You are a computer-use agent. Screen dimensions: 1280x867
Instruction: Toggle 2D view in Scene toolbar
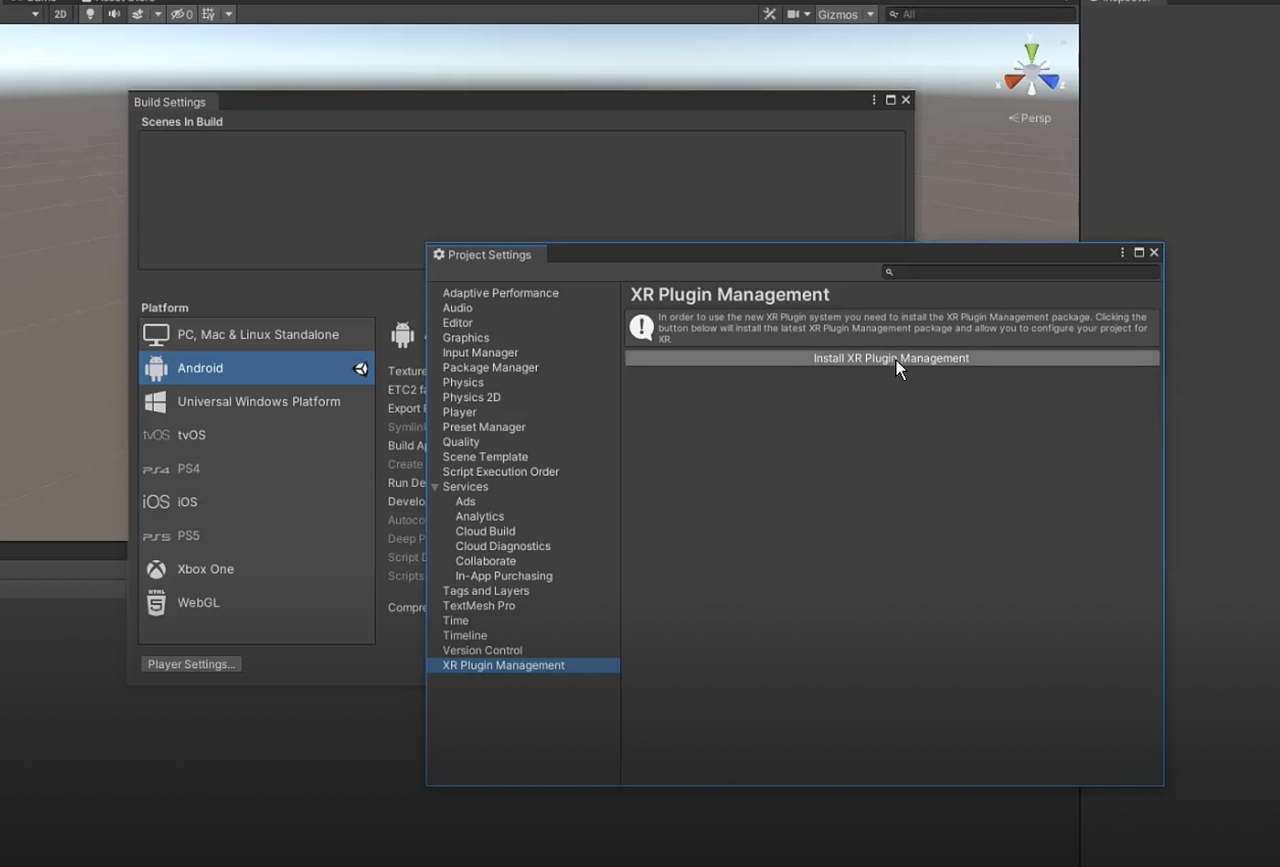click(x=60, y=14)
